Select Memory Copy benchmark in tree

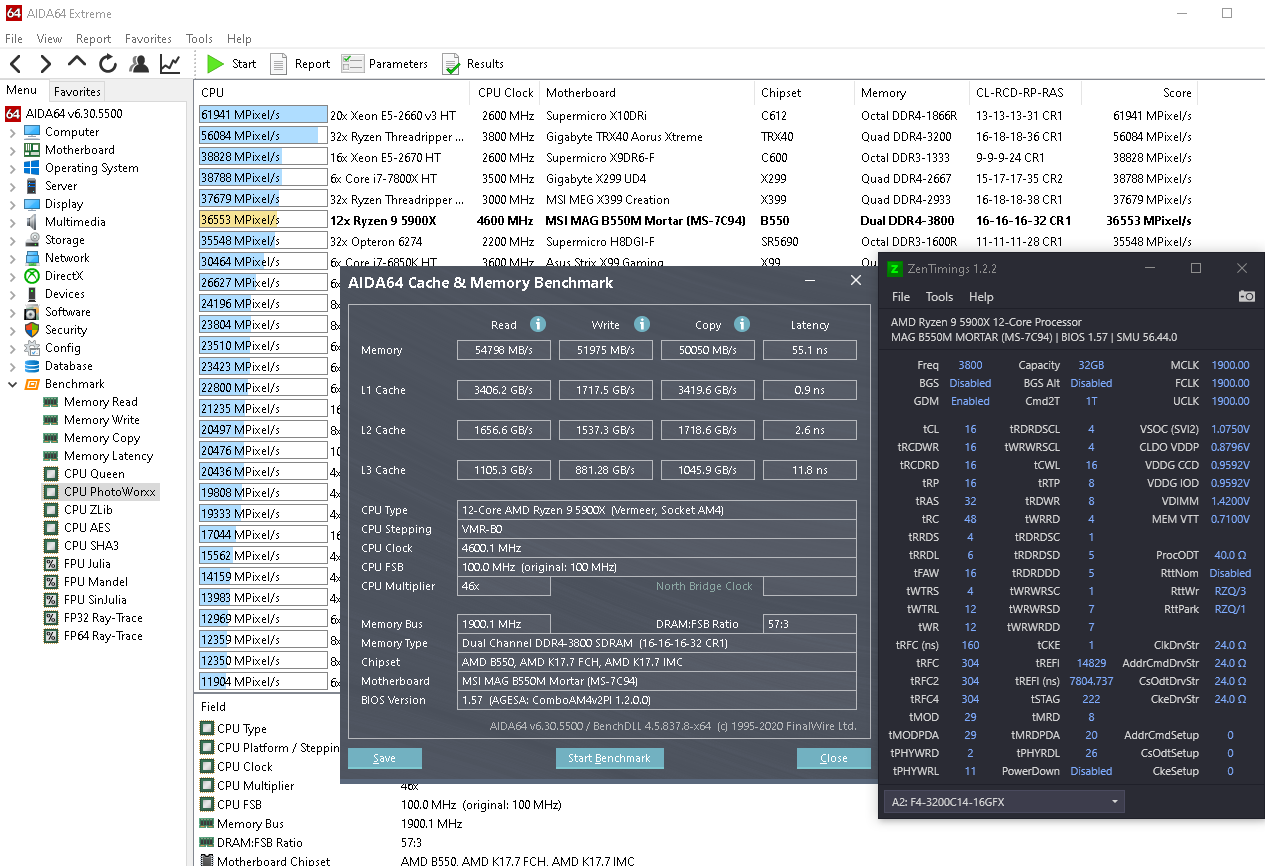(x=101, y=438)
